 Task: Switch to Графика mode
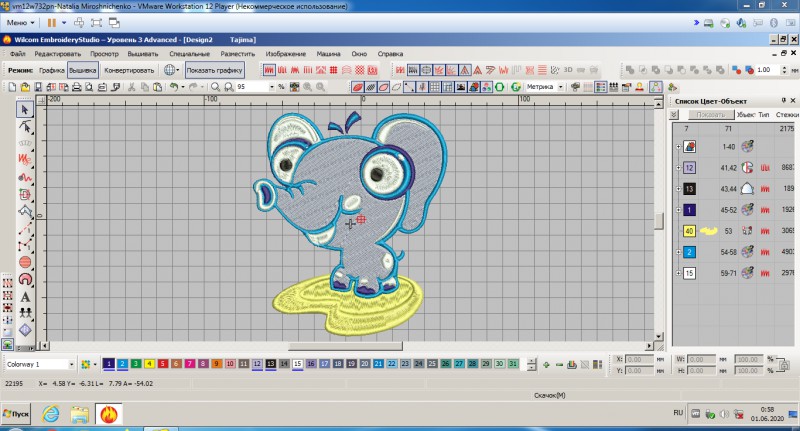[x=52, y=70]
